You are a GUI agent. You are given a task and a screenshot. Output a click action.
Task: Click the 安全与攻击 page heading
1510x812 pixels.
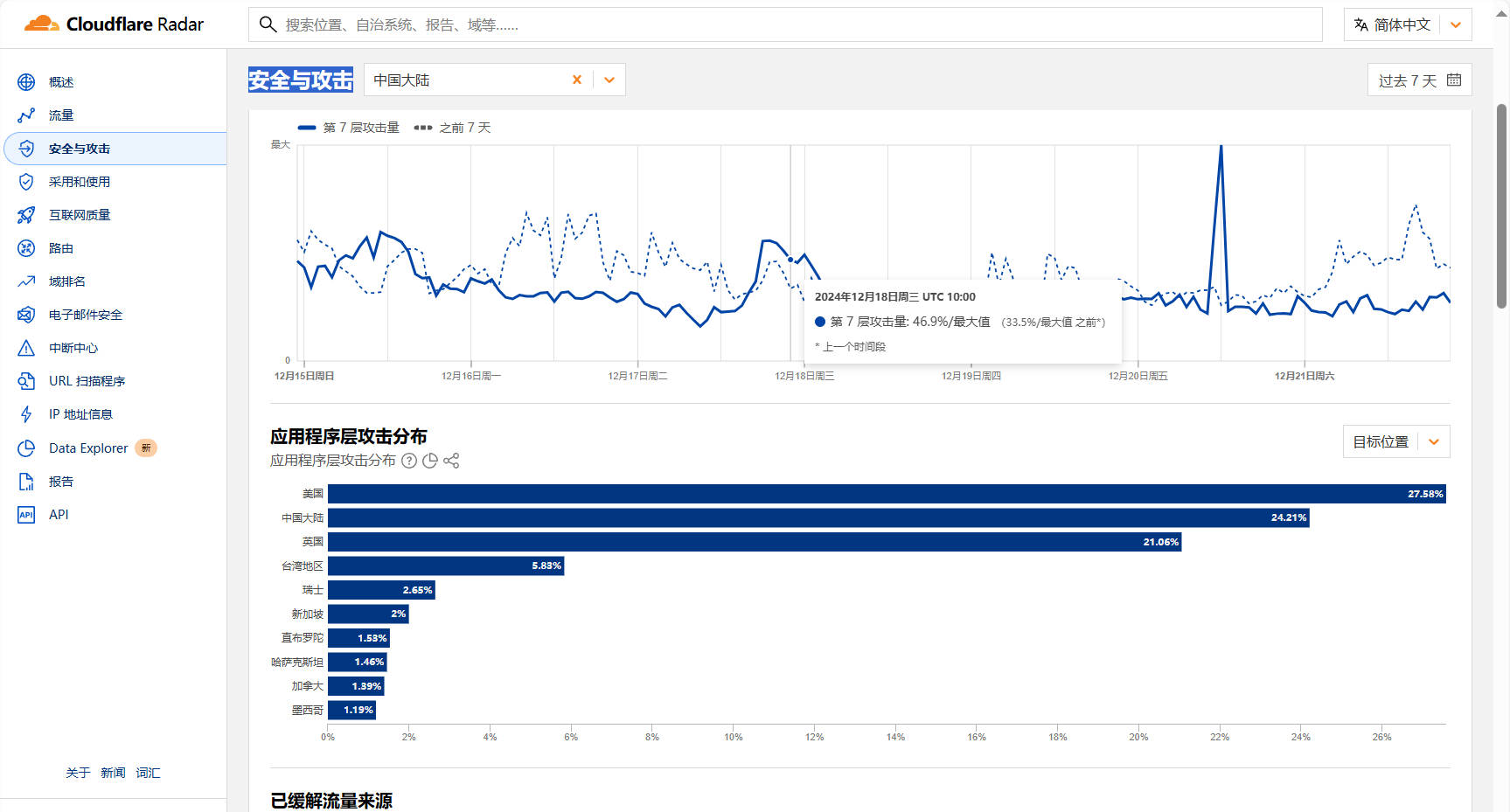tap(301, 80)
